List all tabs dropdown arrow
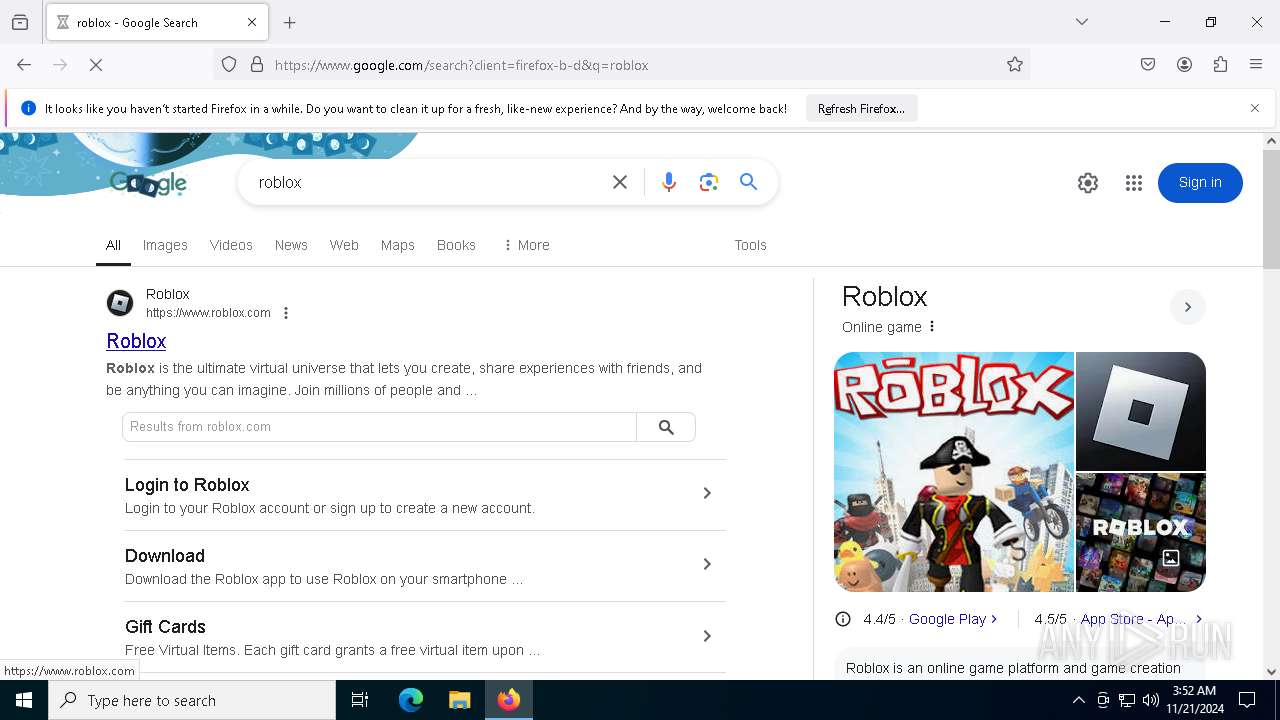Screen dimensions: 1280x720 (1082, 22)
